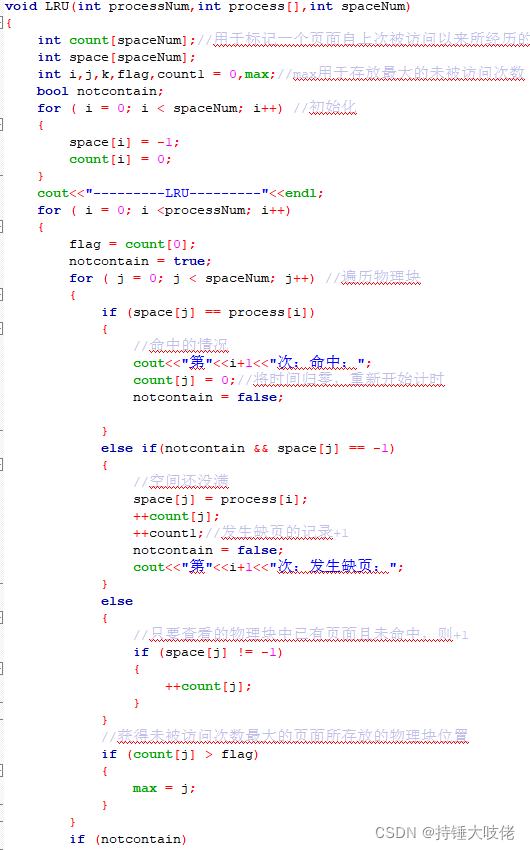
Task: Click the statement 'count[j] = 0;'
Action: 184,380
